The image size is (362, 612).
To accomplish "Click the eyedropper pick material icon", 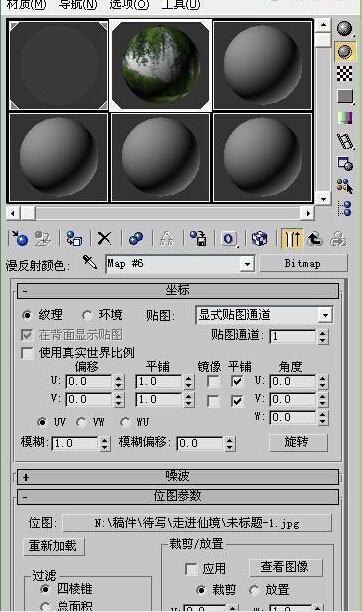I will pyautogui.click(x=90, y=262).
